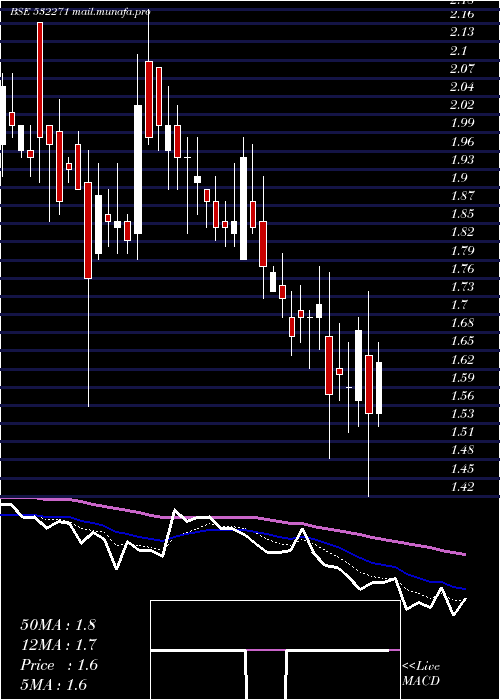Click the 2.13 price axis label
This screenshot has height=700, width=500.
click(462, 32)
